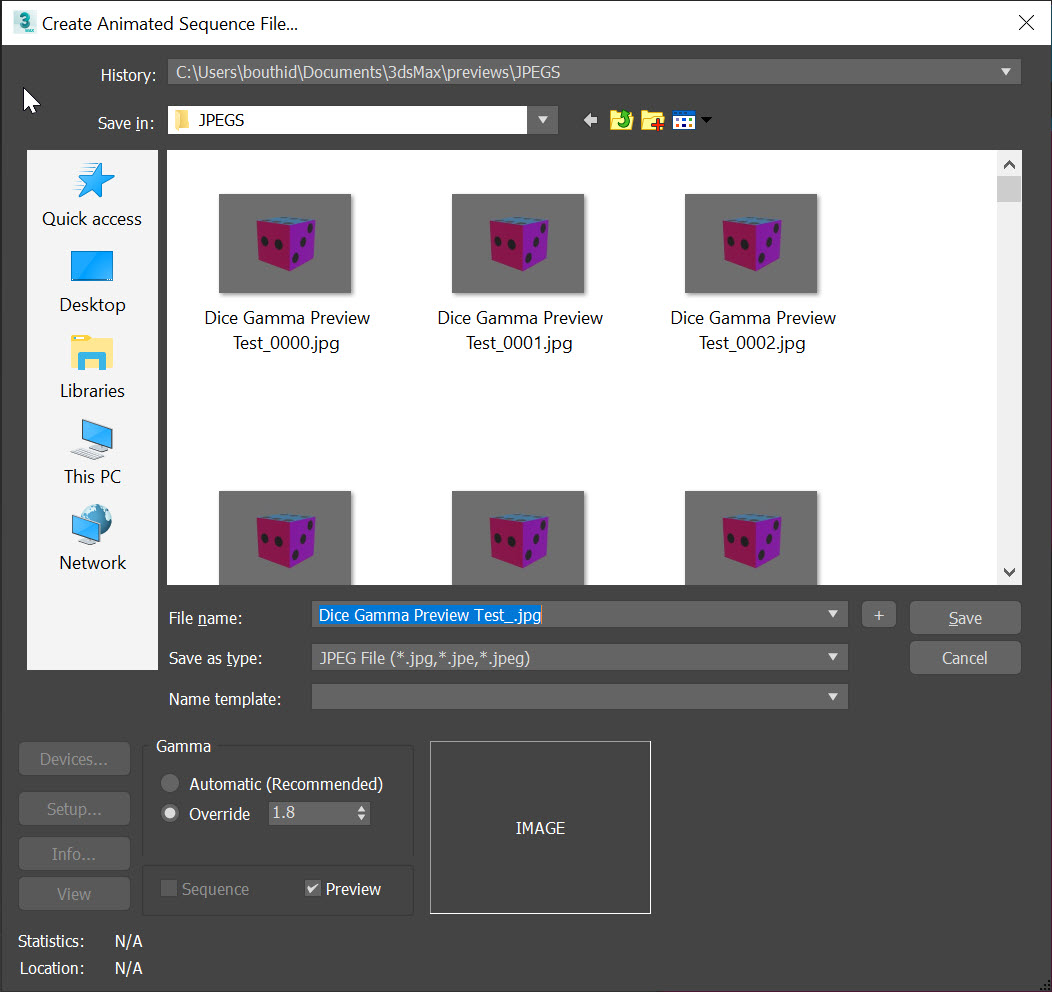Go up one level in folder hierarchy

point(621,119)
